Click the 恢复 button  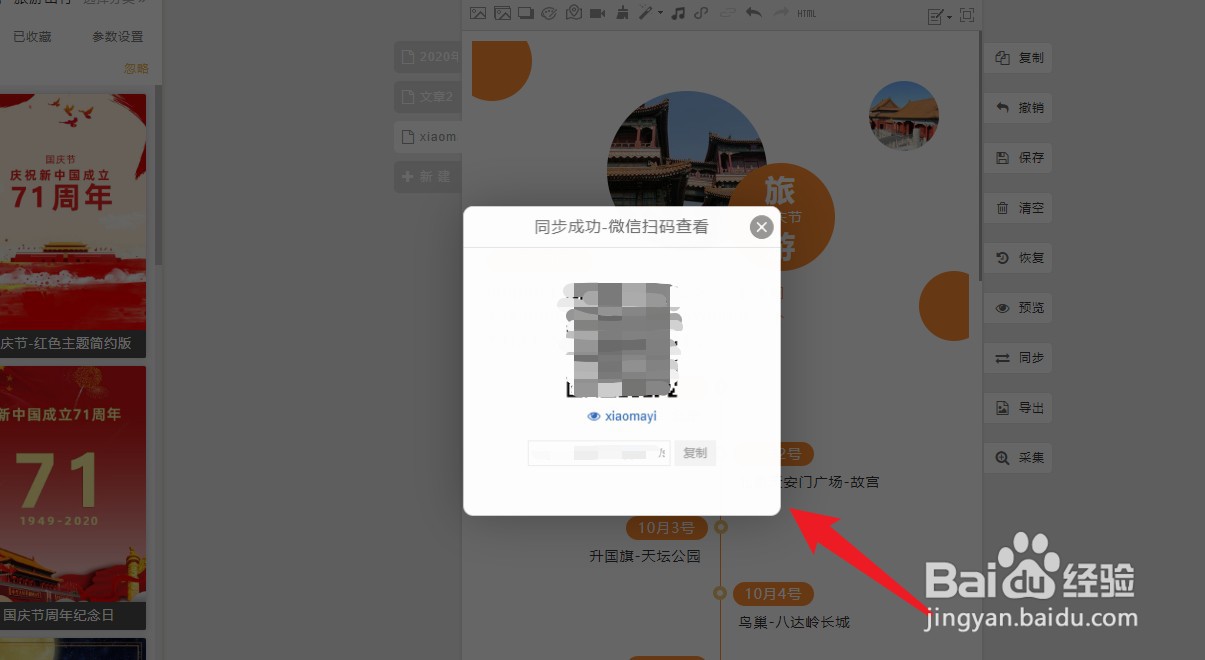tap(1019, 258)
